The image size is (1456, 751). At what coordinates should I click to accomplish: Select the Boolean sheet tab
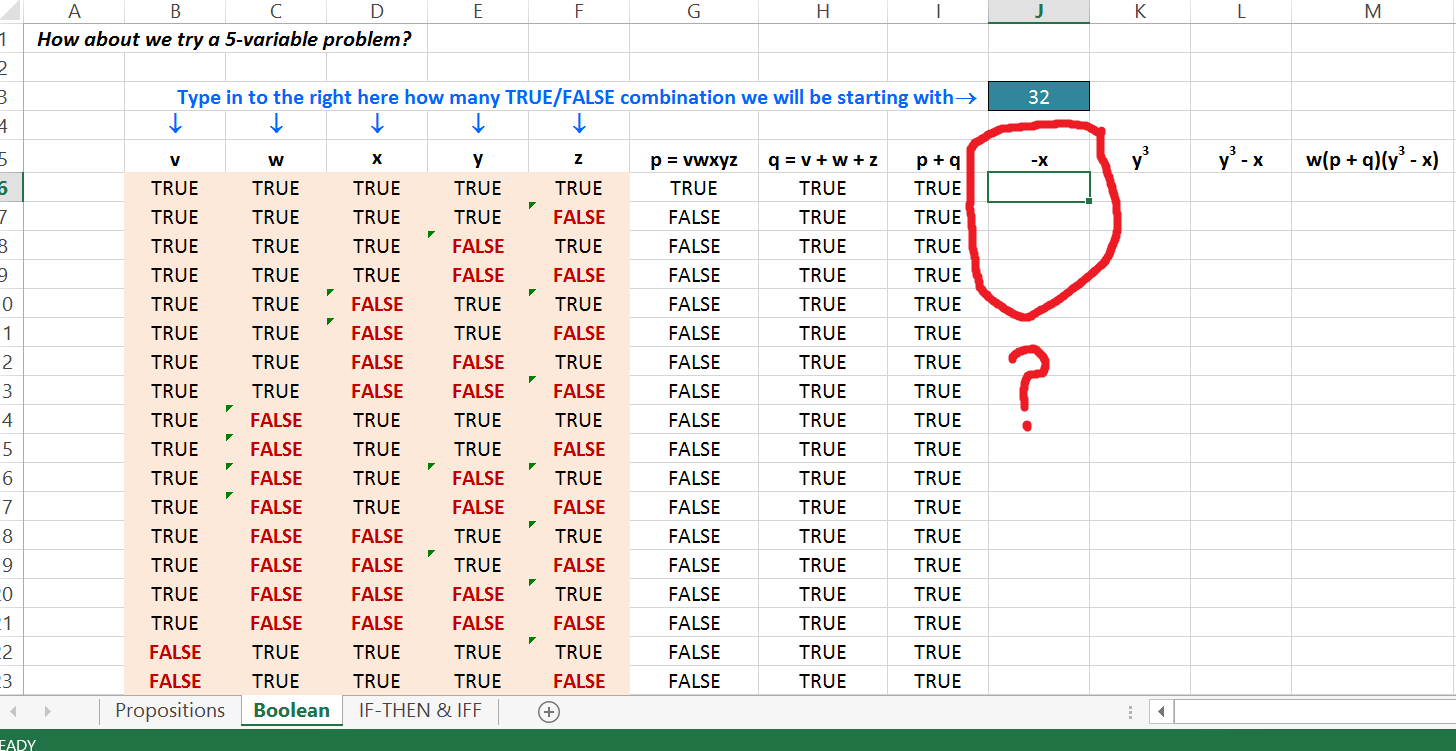291,710
